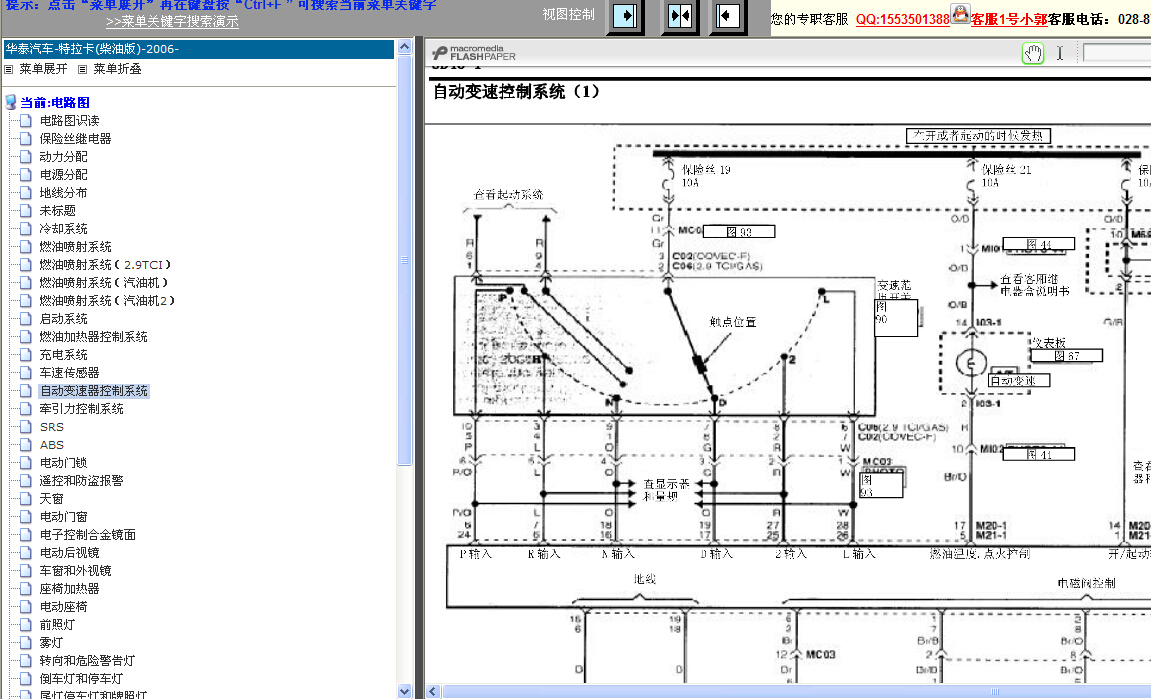Click the page icon beside 冷却系统
This screenshot has height=699, width=1151.
pos(26,228)
